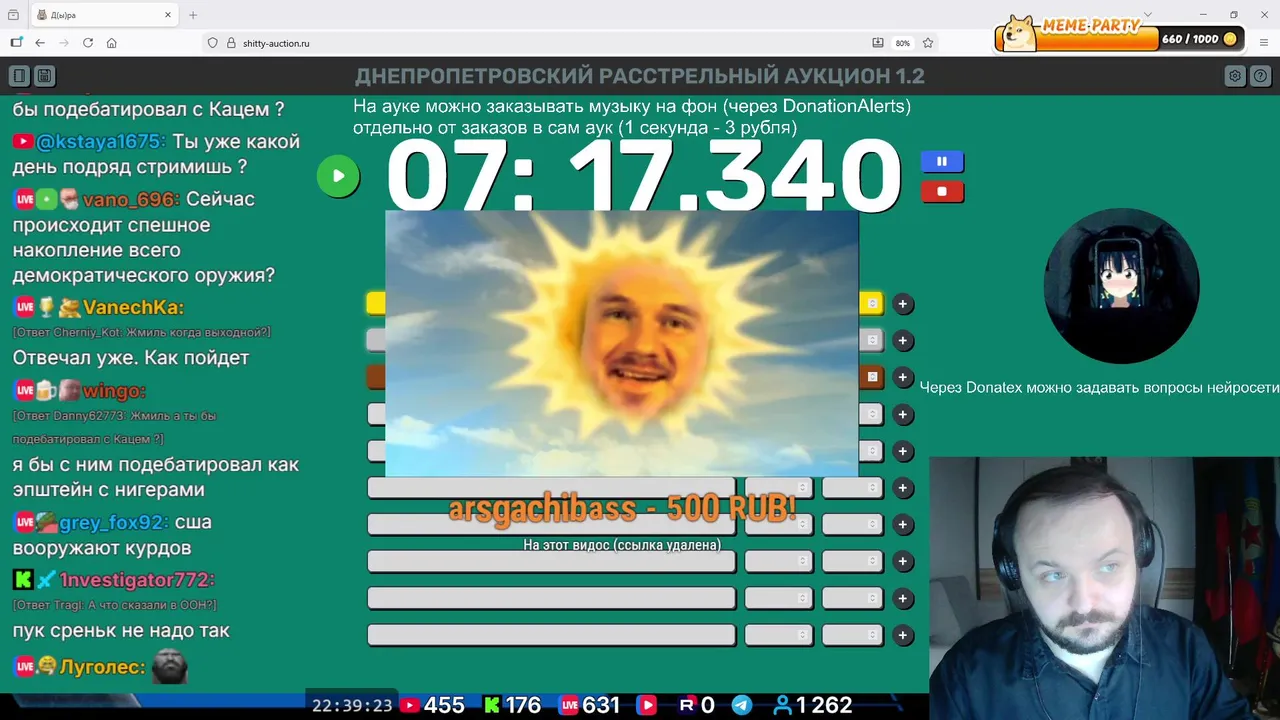
Task: Stop the timer with the red stop button
Action: tap(942, 192)
